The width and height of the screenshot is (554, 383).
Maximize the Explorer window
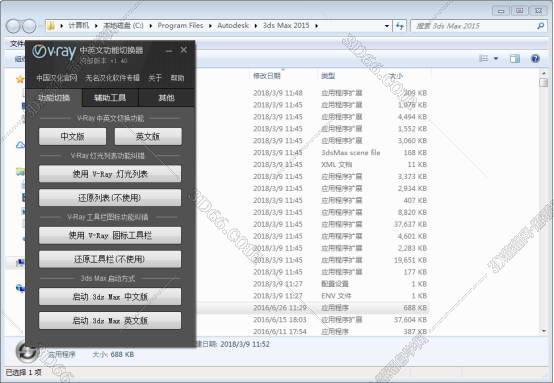519,11
